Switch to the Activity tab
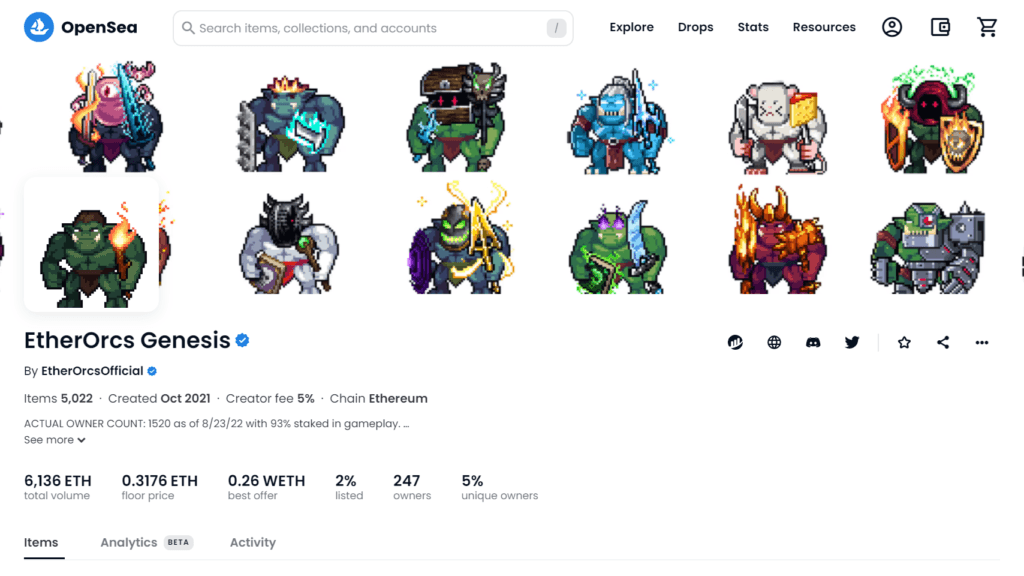Viewport: 1024px width, 576px height. (253, 543)
